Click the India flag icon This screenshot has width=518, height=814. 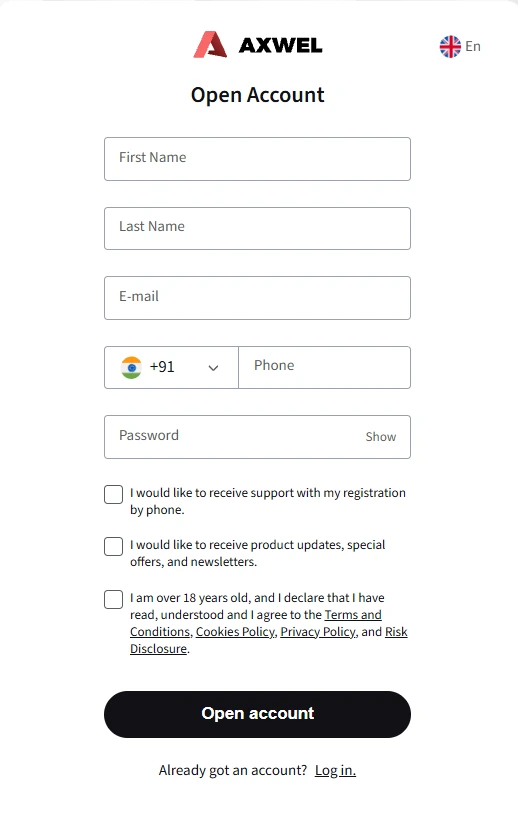tap(131, 368)
